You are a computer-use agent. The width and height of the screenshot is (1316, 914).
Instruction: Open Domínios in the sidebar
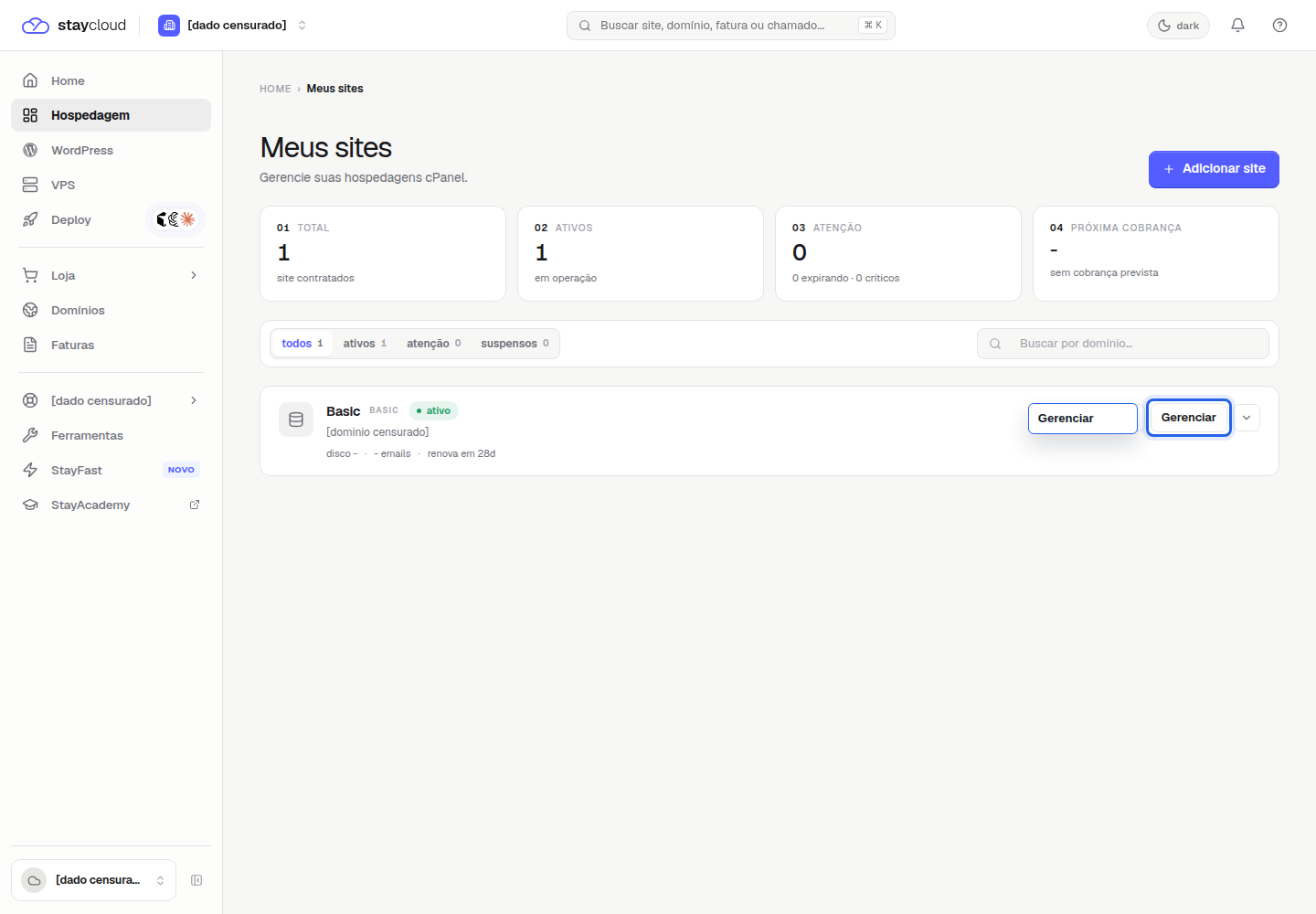pos(111,310)
